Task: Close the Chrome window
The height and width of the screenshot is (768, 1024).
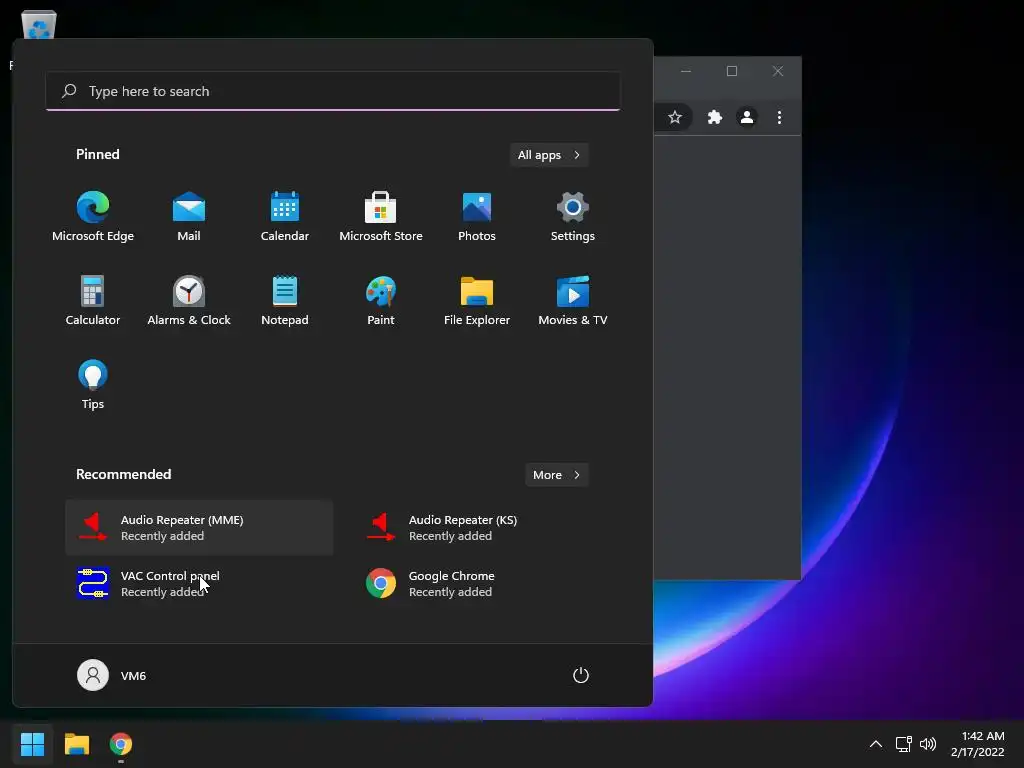Action: click(778, 71)
